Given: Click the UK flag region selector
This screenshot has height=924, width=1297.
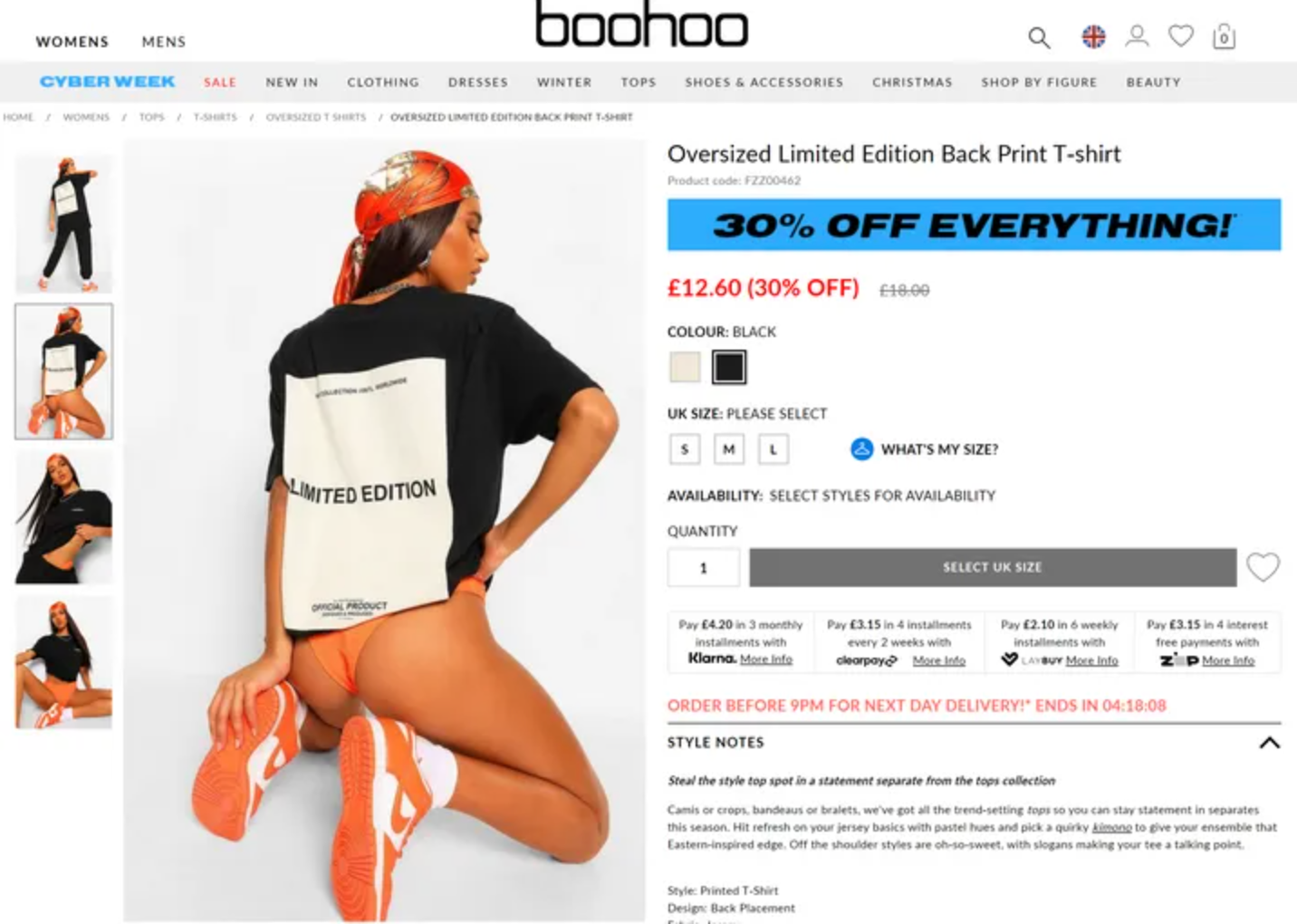Looking at the screenshot, I should coord(1093,36).
